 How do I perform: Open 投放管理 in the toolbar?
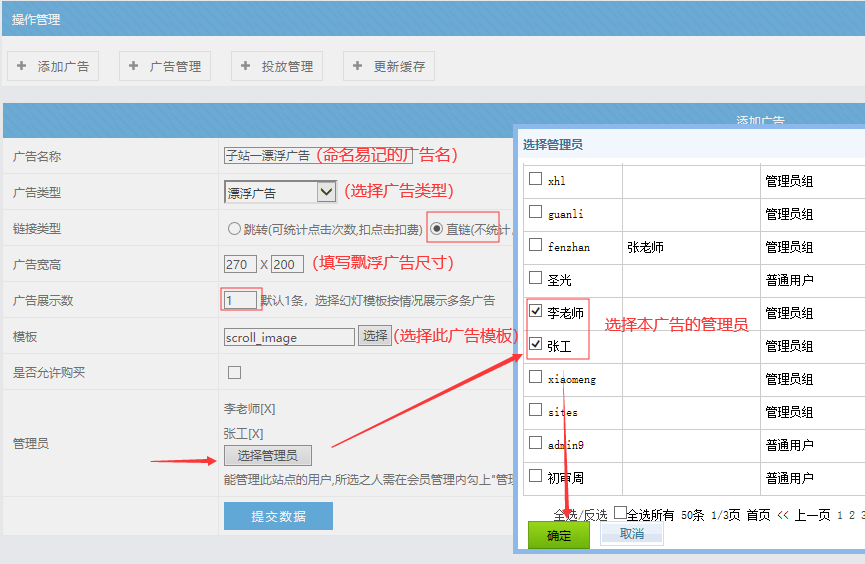pyautogui.click(x=277, y=66)
